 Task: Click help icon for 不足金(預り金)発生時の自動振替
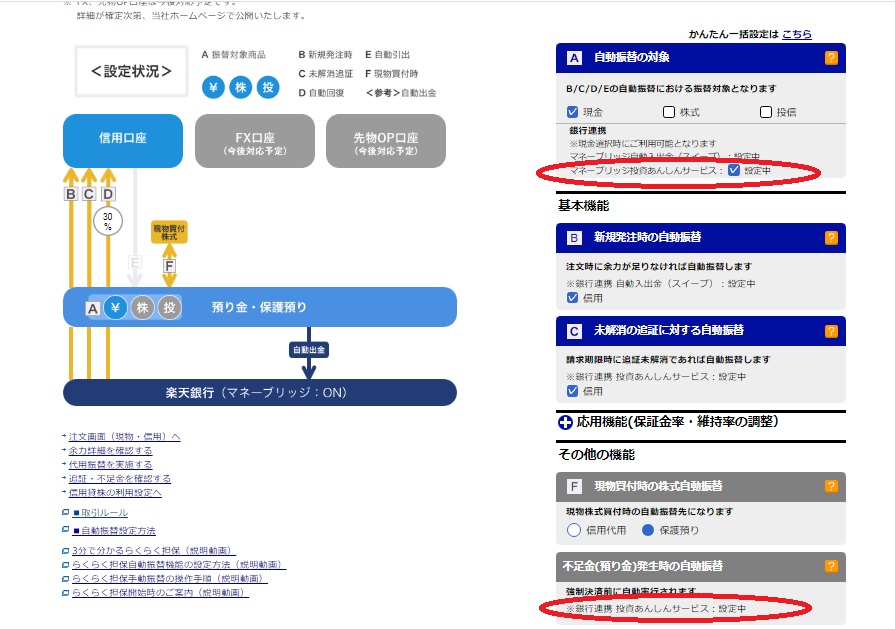[831, 566]
